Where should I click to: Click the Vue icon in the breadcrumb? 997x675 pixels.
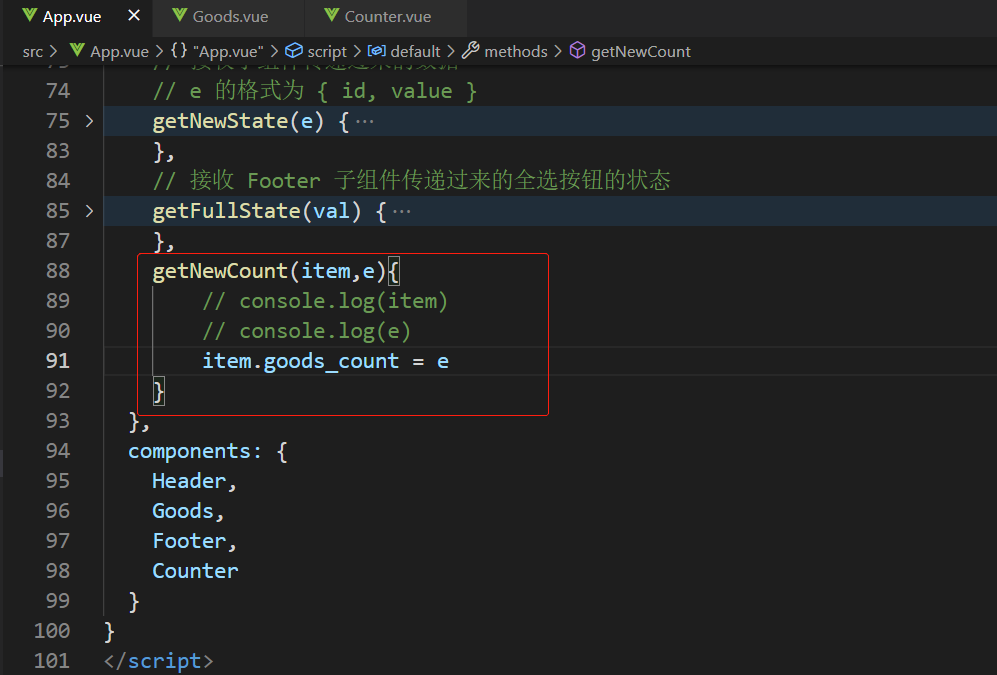point(77,50)
